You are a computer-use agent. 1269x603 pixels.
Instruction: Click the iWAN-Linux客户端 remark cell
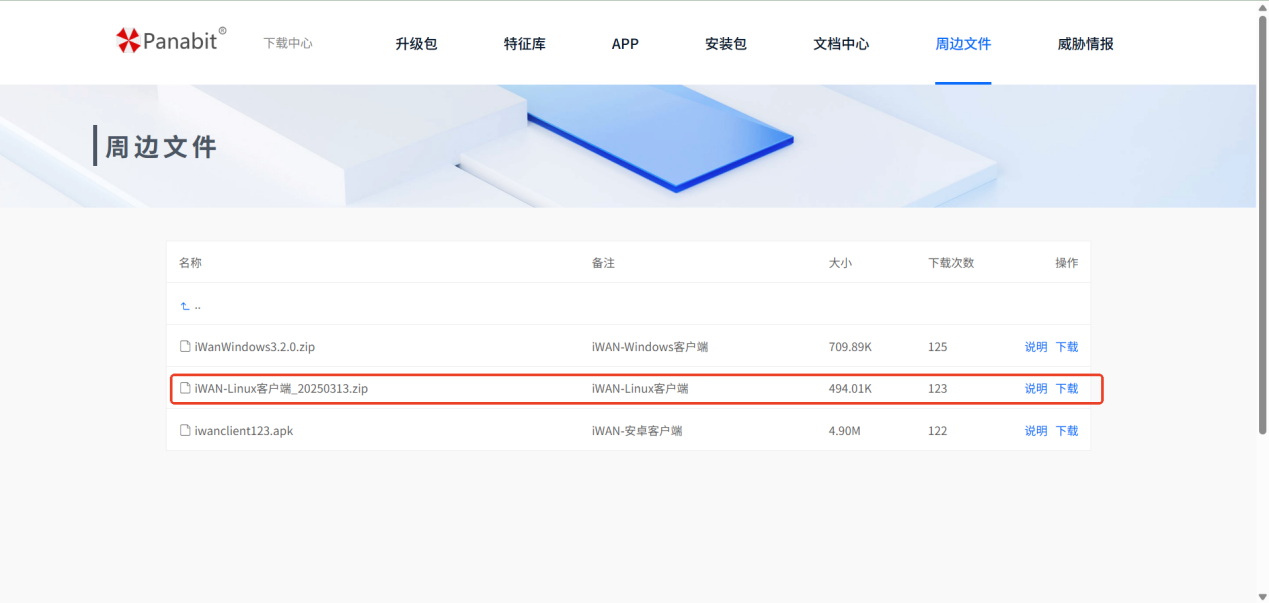tap(640, 388)
